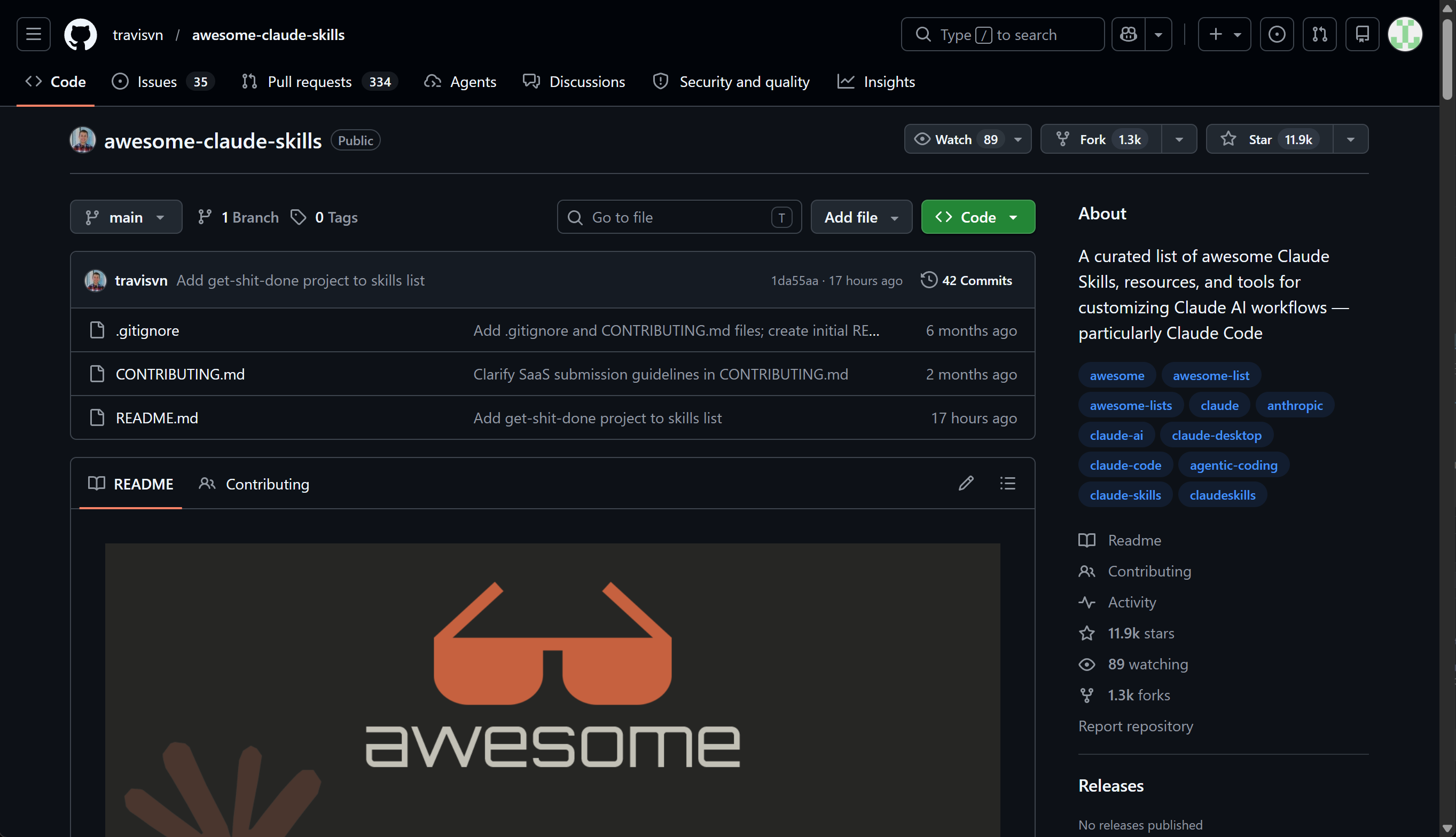The height and width of the screenshot is (837, 1456).
Task: Open user profile avatar menu
Action: tap(1405, 35)
